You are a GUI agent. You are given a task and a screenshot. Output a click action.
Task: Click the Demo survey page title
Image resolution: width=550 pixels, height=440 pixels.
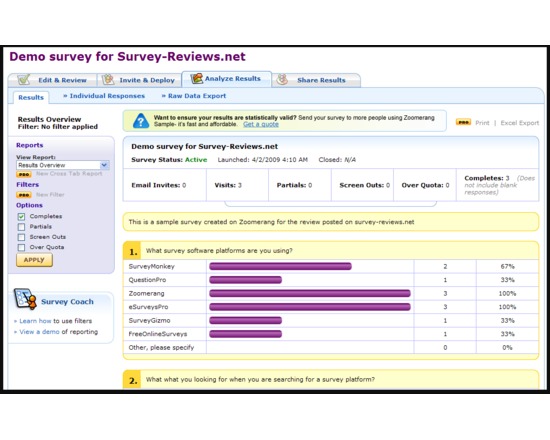coord(127,56)
